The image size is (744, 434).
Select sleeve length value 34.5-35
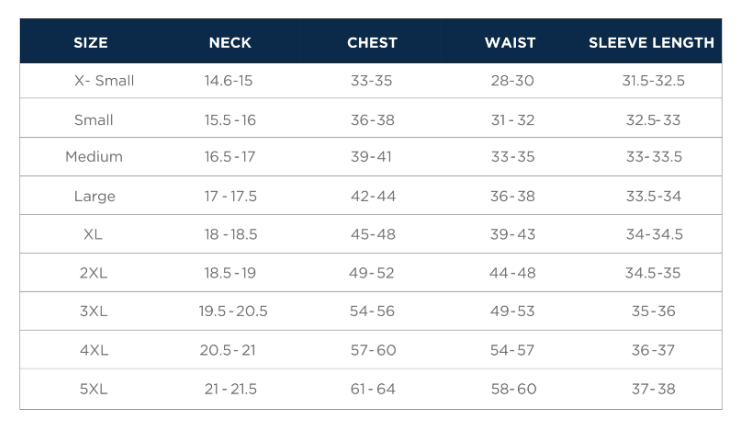coord(653,273)
